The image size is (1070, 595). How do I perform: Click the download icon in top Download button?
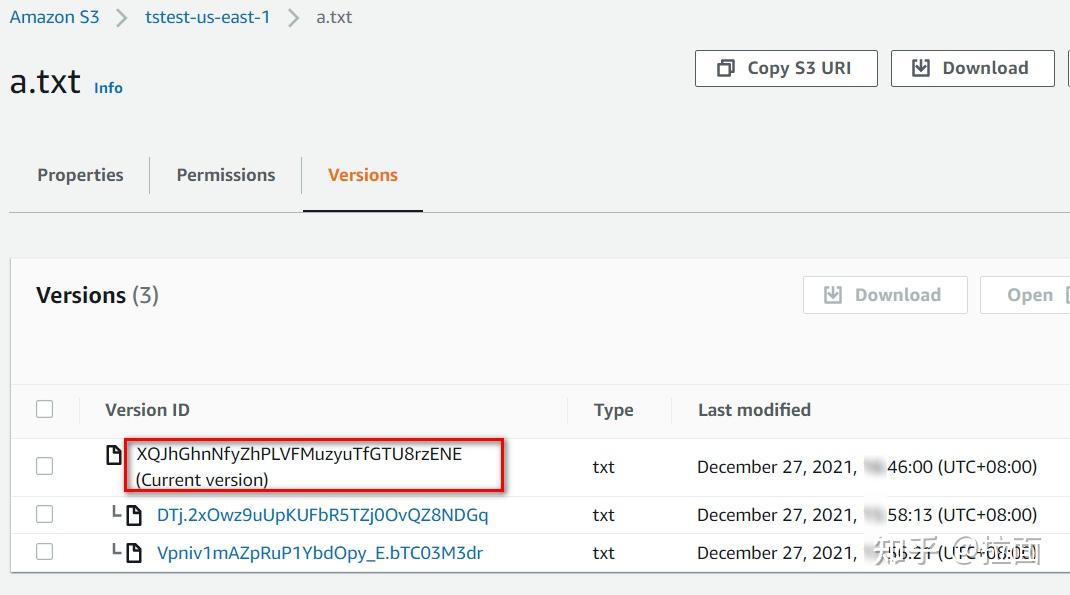921,68
